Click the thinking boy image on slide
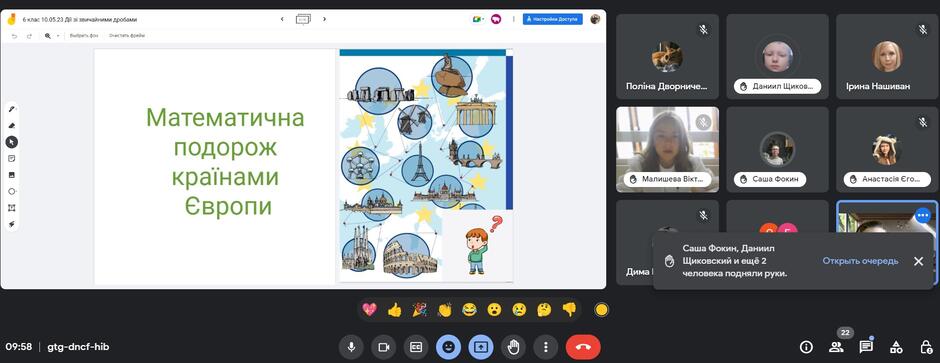The width and height of the screenshot is (940, 363). click(477, 246)
